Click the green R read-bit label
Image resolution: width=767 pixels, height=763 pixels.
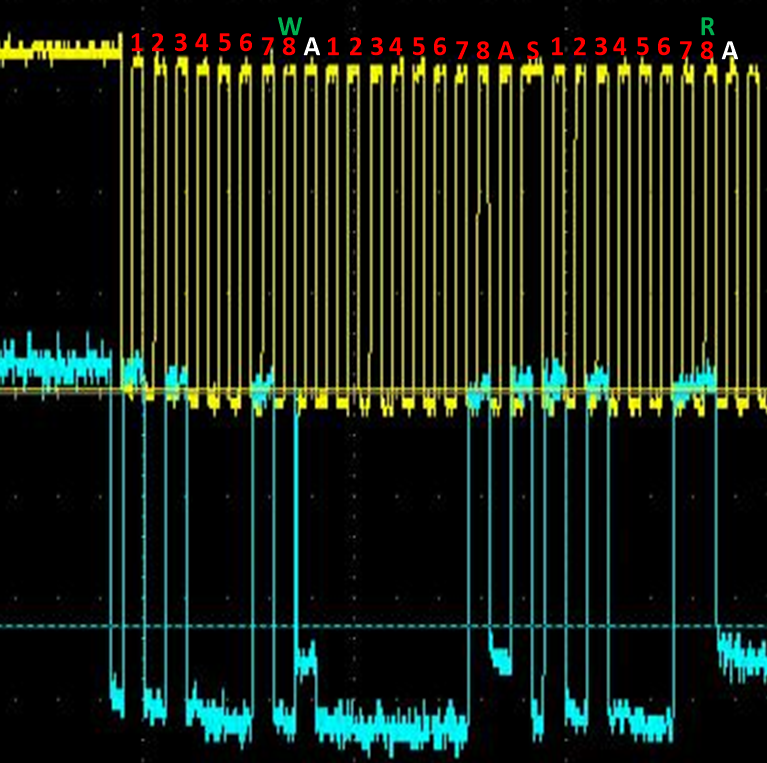[707, 27]
